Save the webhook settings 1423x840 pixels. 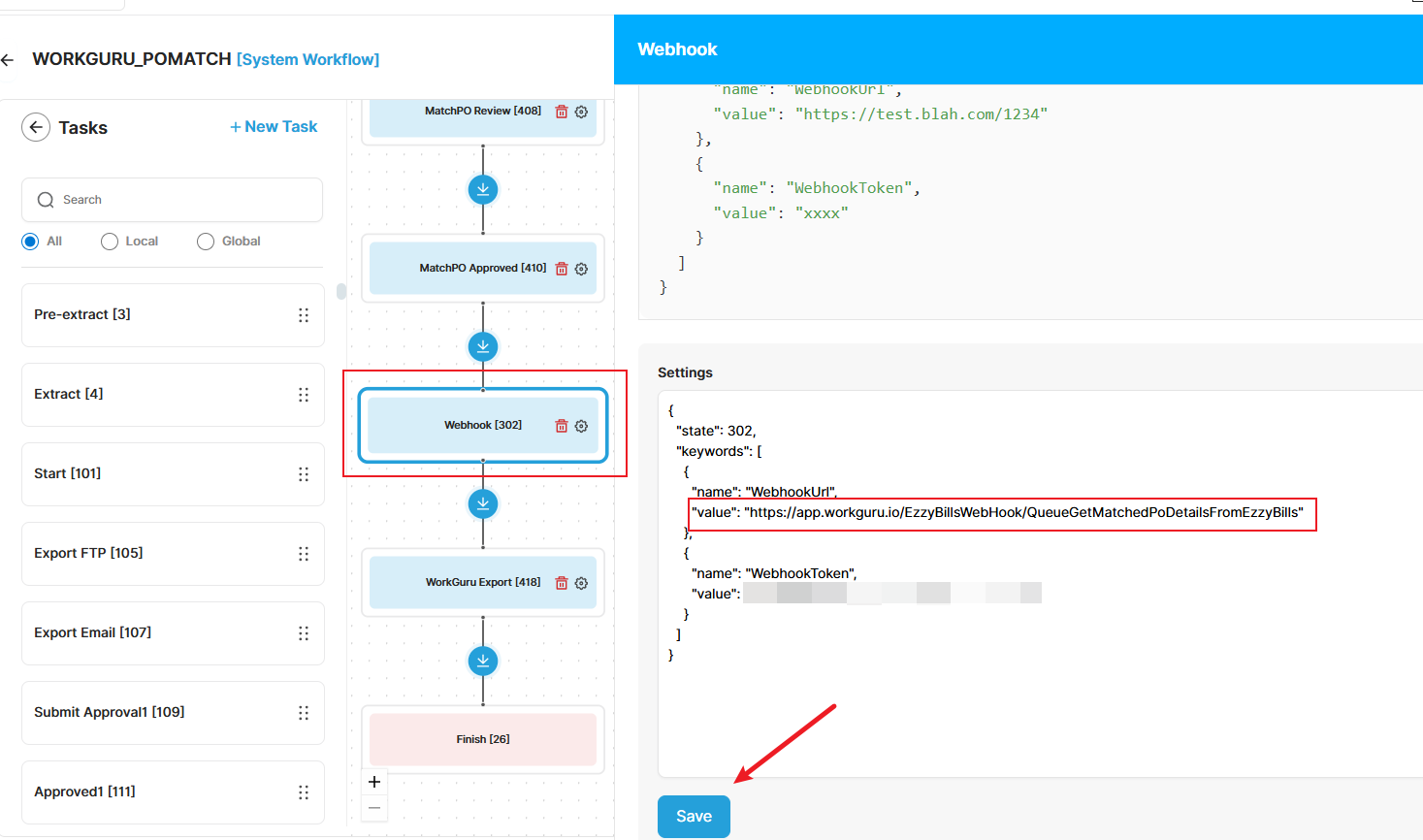point(694,817)
